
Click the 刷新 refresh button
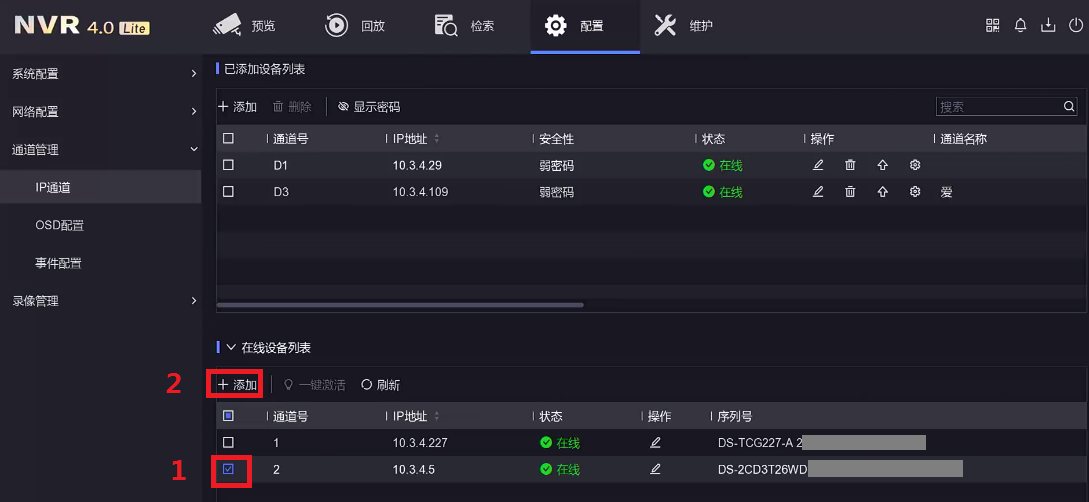(x=380, y=385)
